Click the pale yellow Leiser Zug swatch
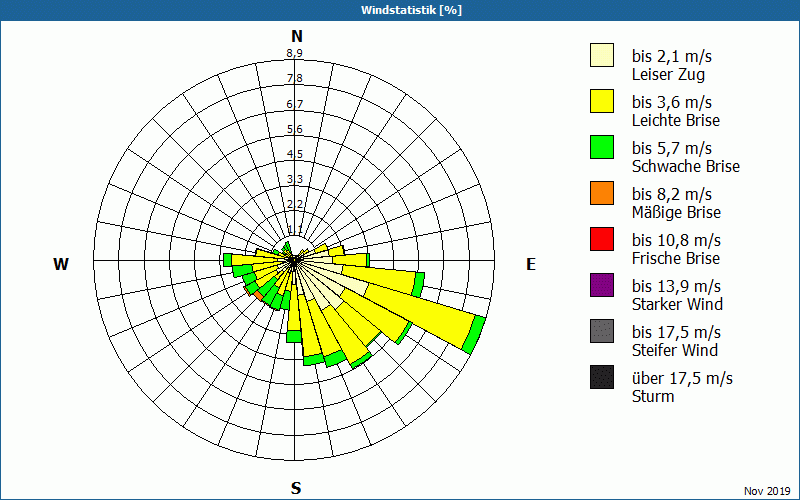Screen dimensions: 800x500 tap(602, 55)
